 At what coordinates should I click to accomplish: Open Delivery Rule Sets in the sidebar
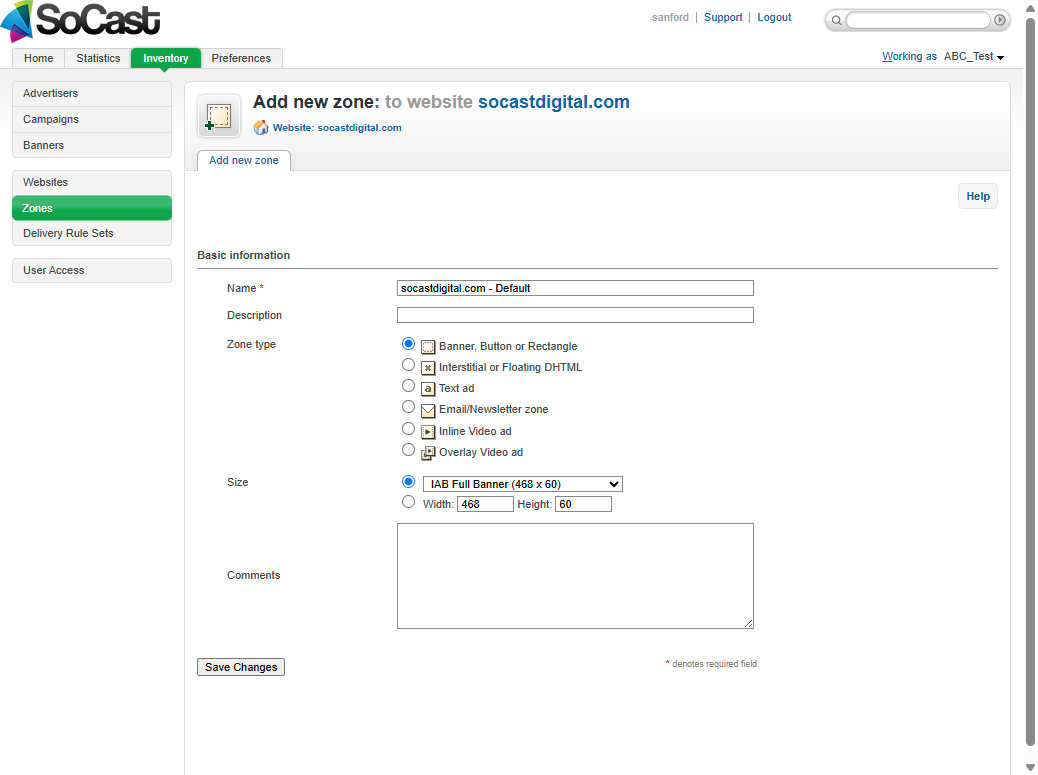click(x=92, y=233)
